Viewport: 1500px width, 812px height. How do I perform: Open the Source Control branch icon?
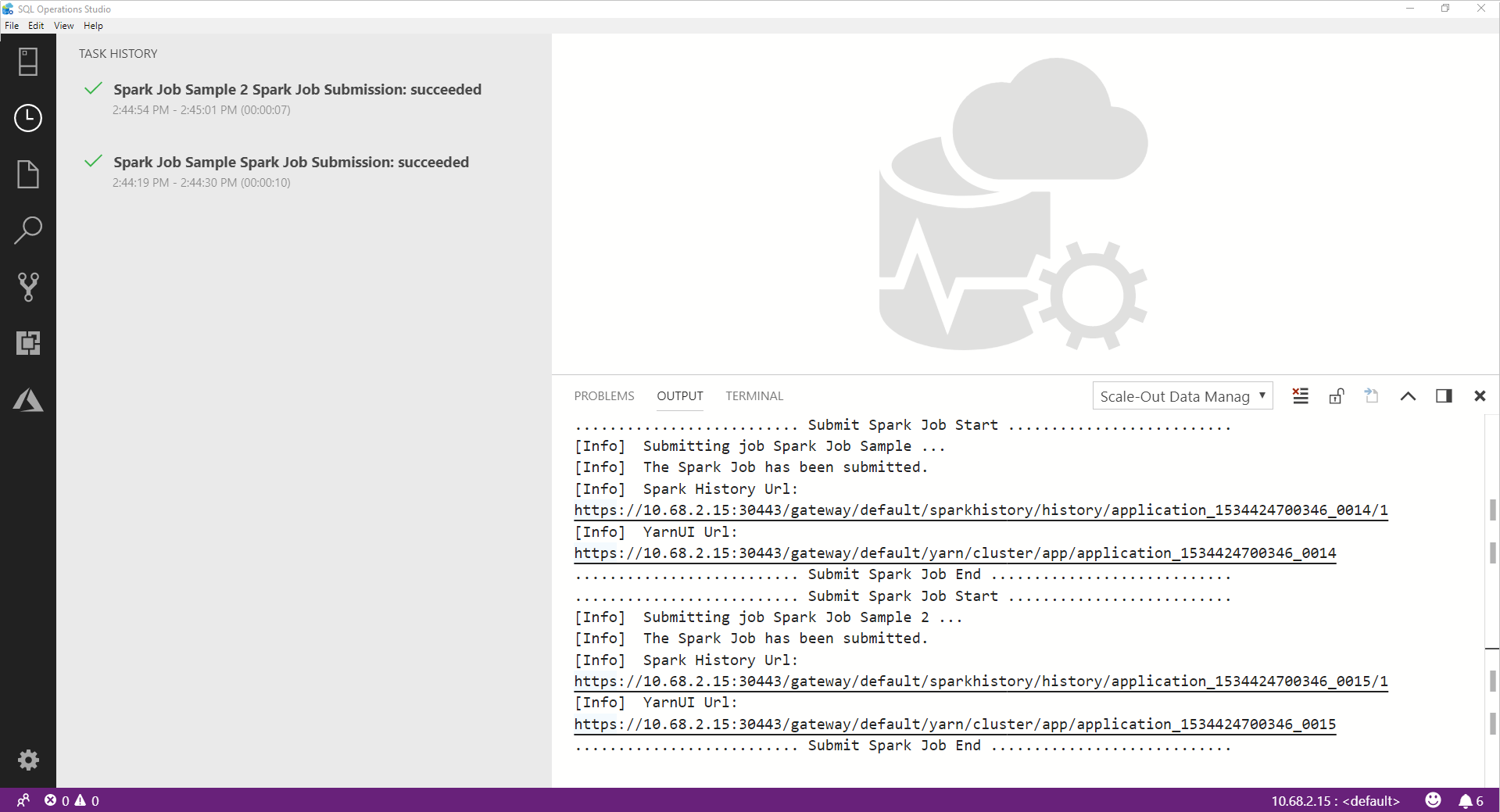tap(28, 287)
